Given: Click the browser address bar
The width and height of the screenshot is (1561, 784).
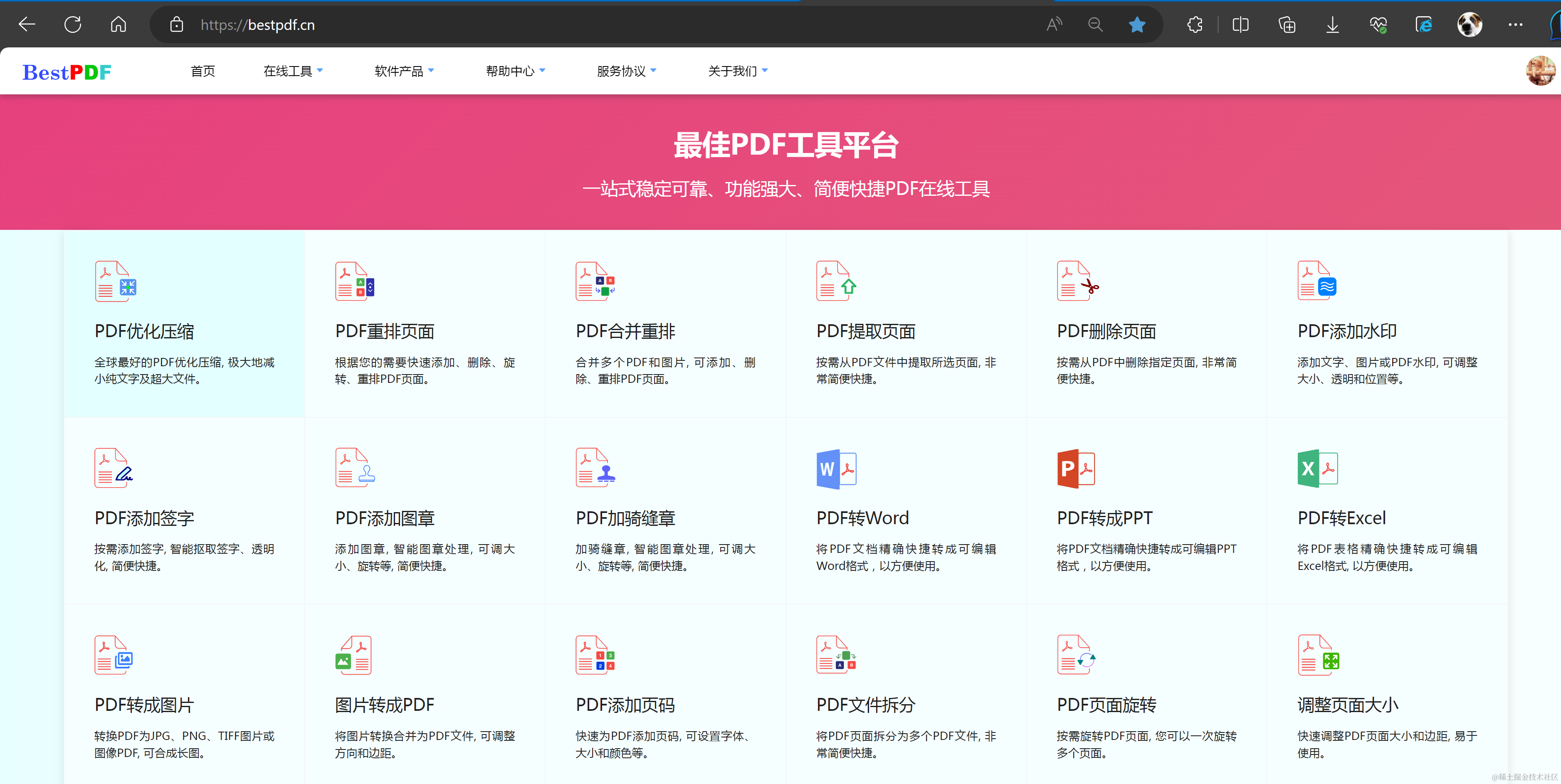Looking at the screenshot, I should click(x=424, y=25).
